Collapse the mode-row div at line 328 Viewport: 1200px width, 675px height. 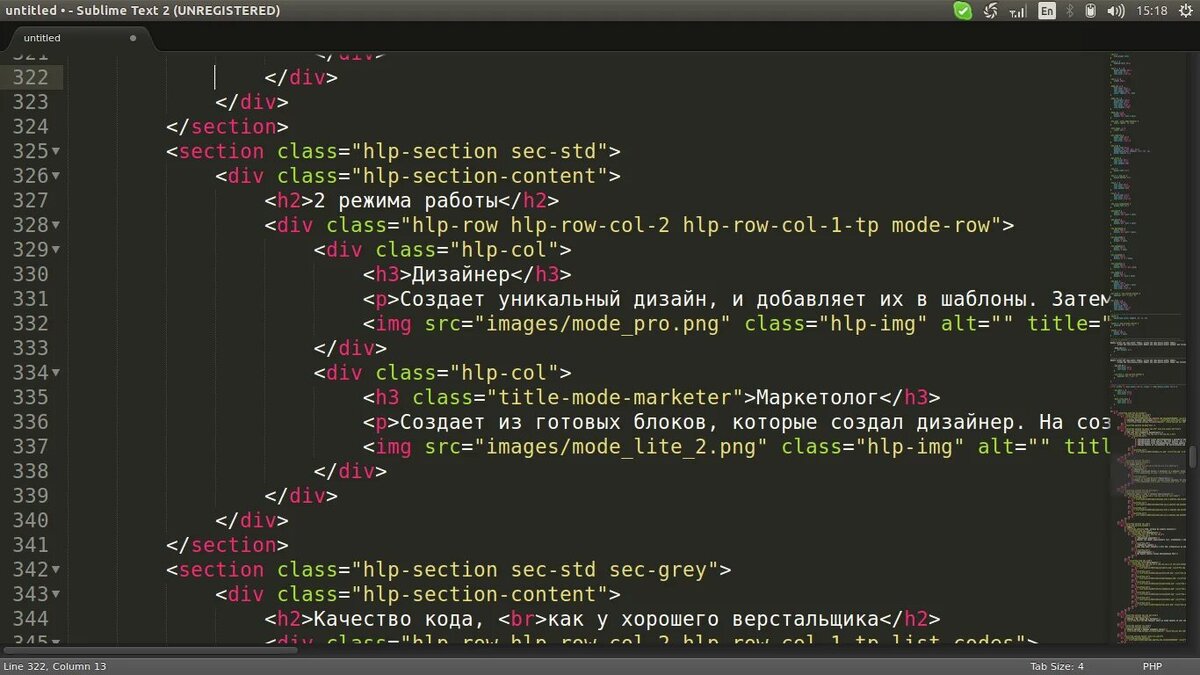(x=56, y=225)
